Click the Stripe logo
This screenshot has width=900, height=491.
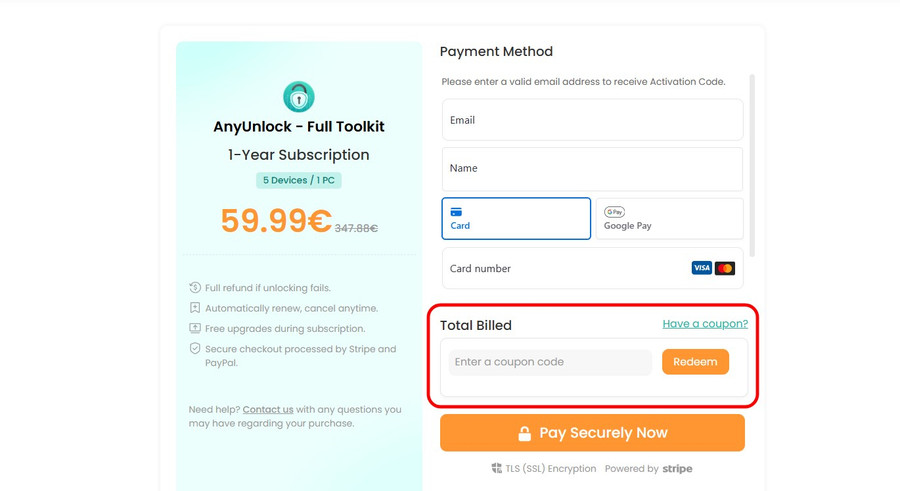677,468
